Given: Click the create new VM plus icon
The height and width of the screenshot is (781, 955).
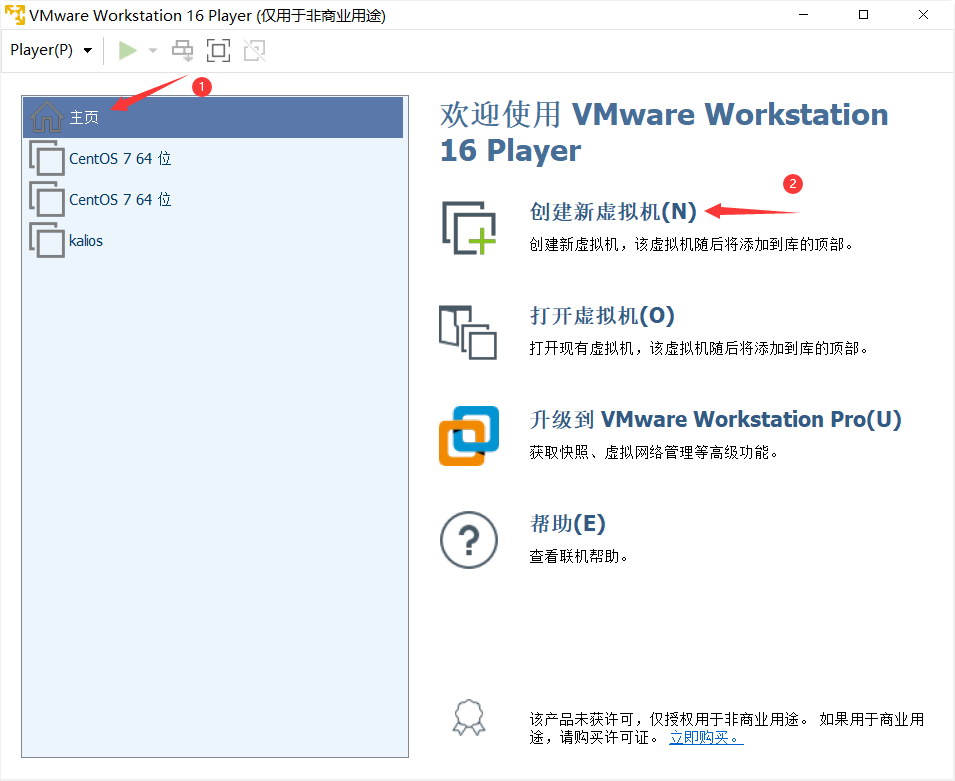Looking at the screenshot, I should (469, 228).
